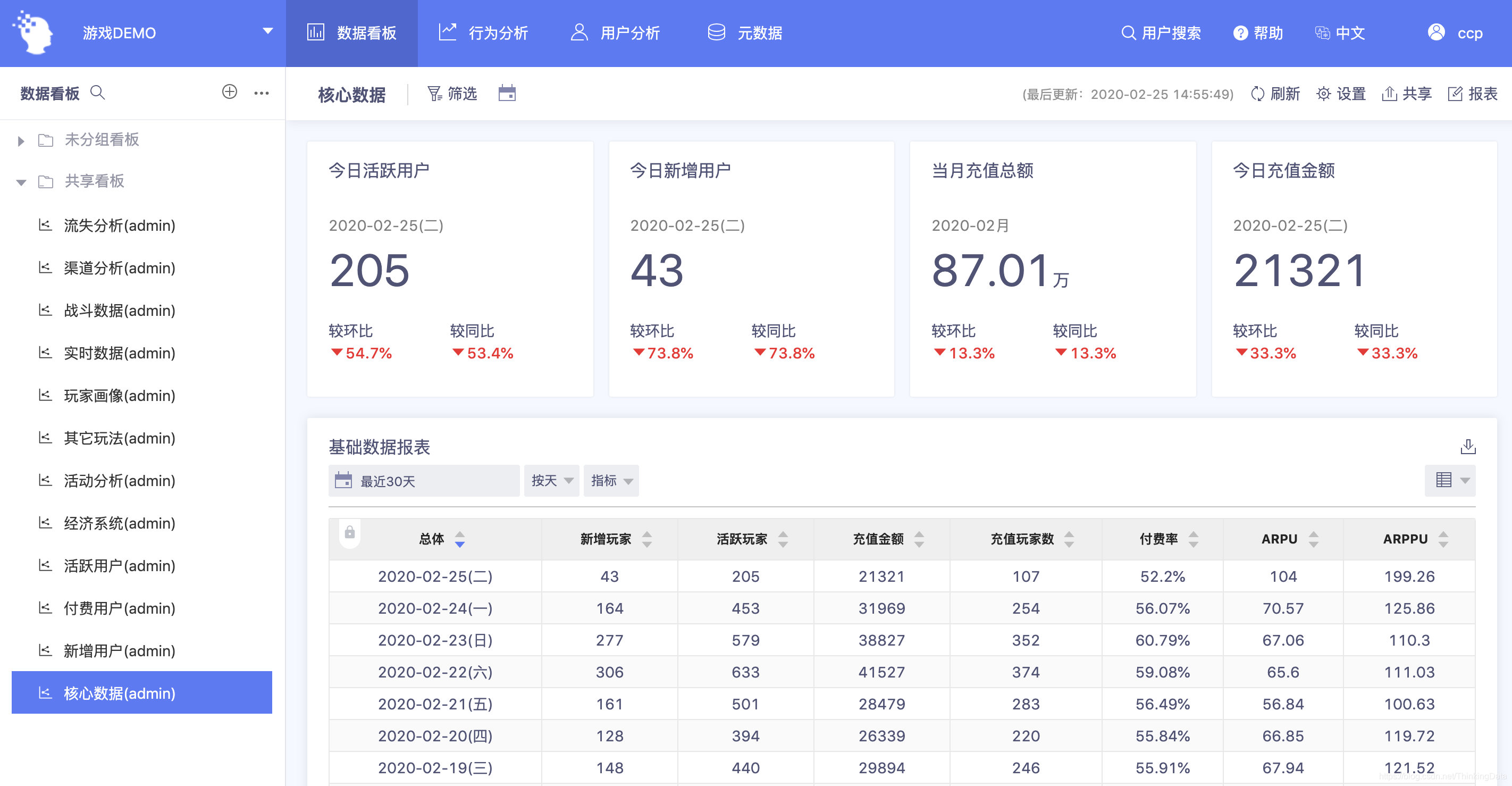
Task: Open the 游戏DEMO project dropdown
Action: pos(267,32)
